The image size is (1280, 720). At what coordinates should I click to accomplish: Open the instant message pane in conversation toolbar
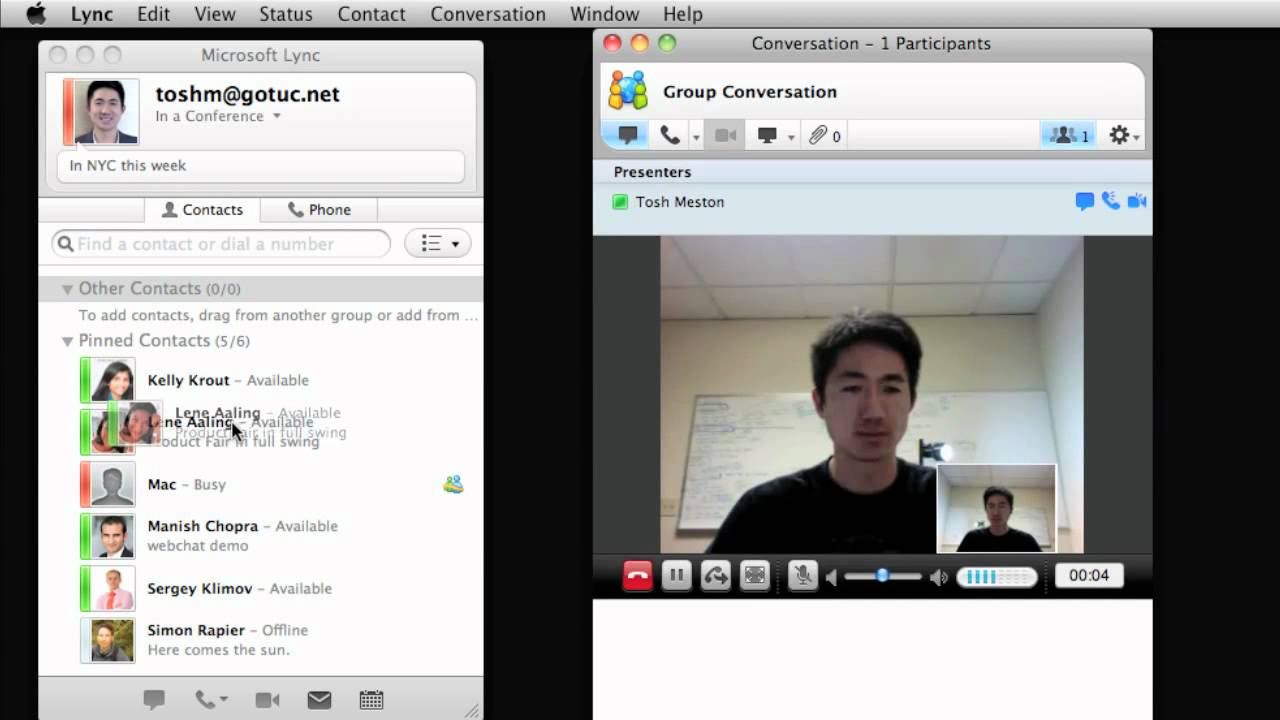627,135
